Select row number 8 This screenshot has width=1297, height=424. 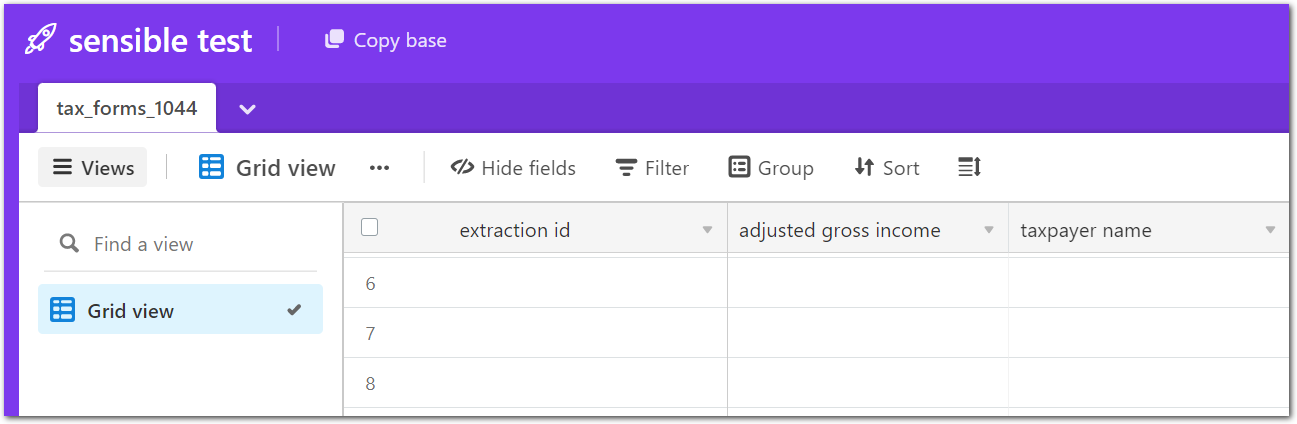[x=370, y=384]
